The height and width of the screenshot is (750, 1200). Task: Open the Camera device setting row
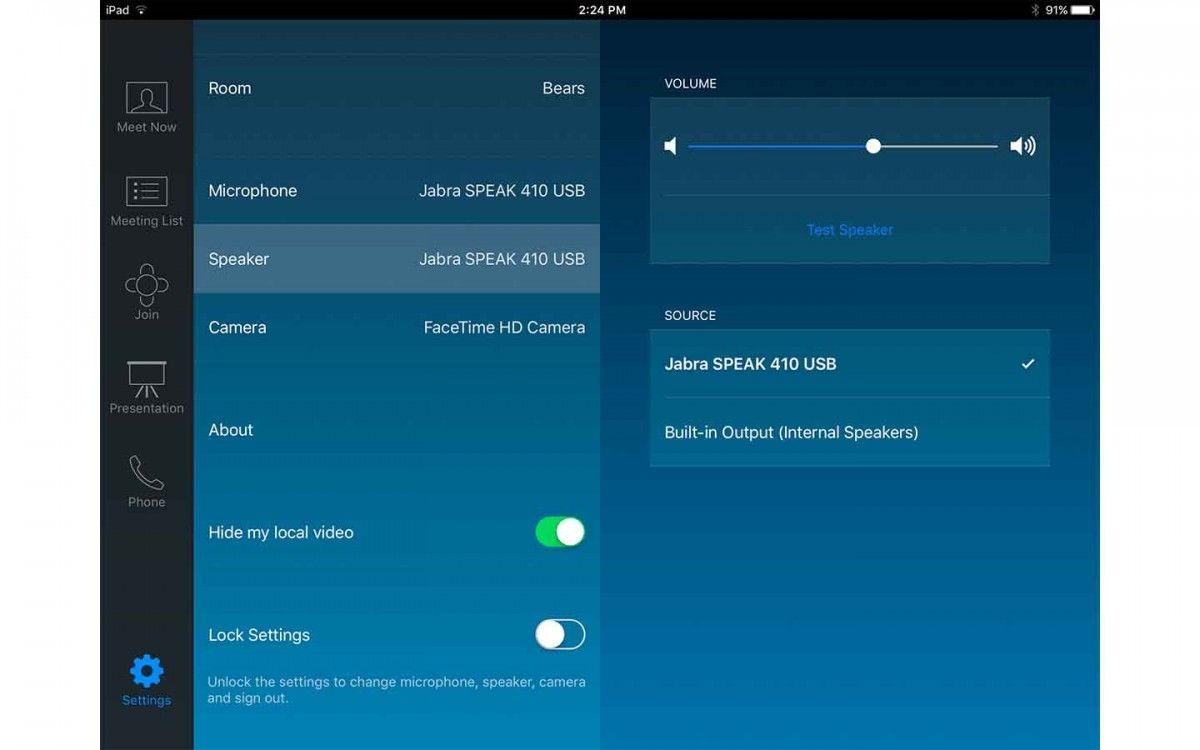(x=397, y=327)
